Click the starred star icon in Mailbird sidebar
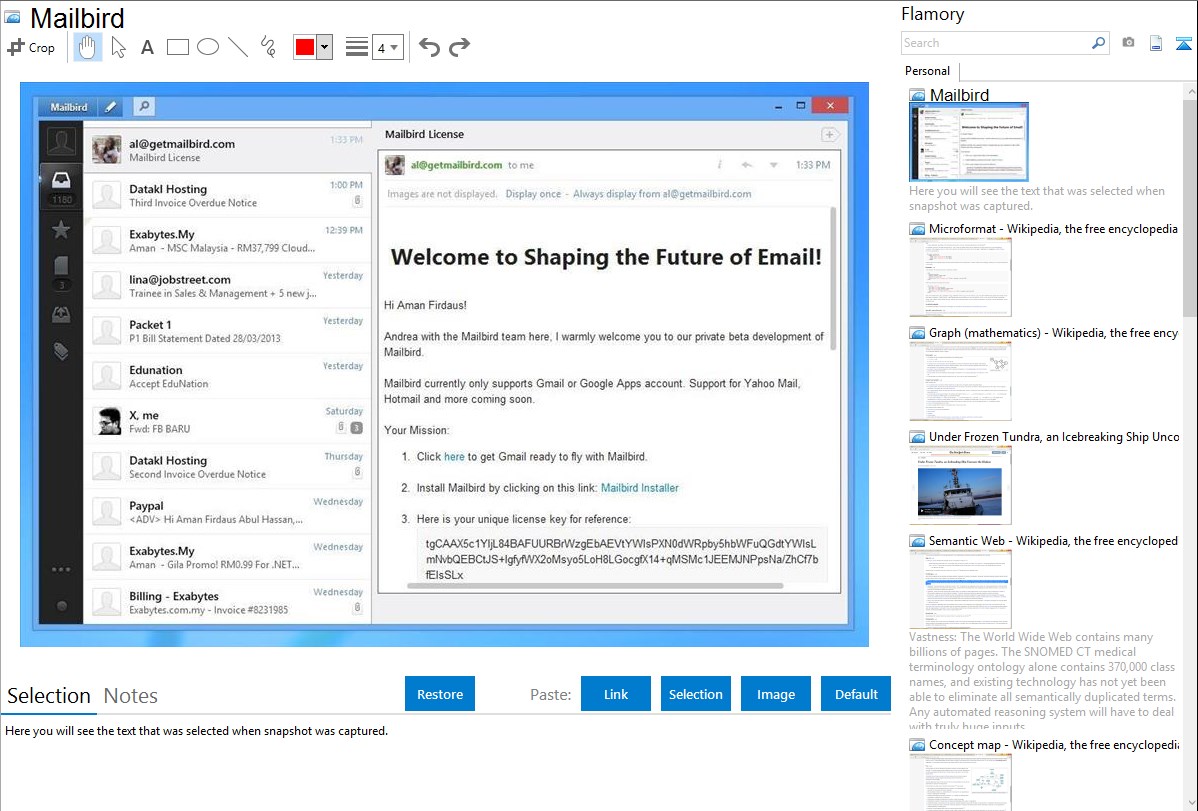This screenshot has height=811, width=1198. (x=61, y=229)
